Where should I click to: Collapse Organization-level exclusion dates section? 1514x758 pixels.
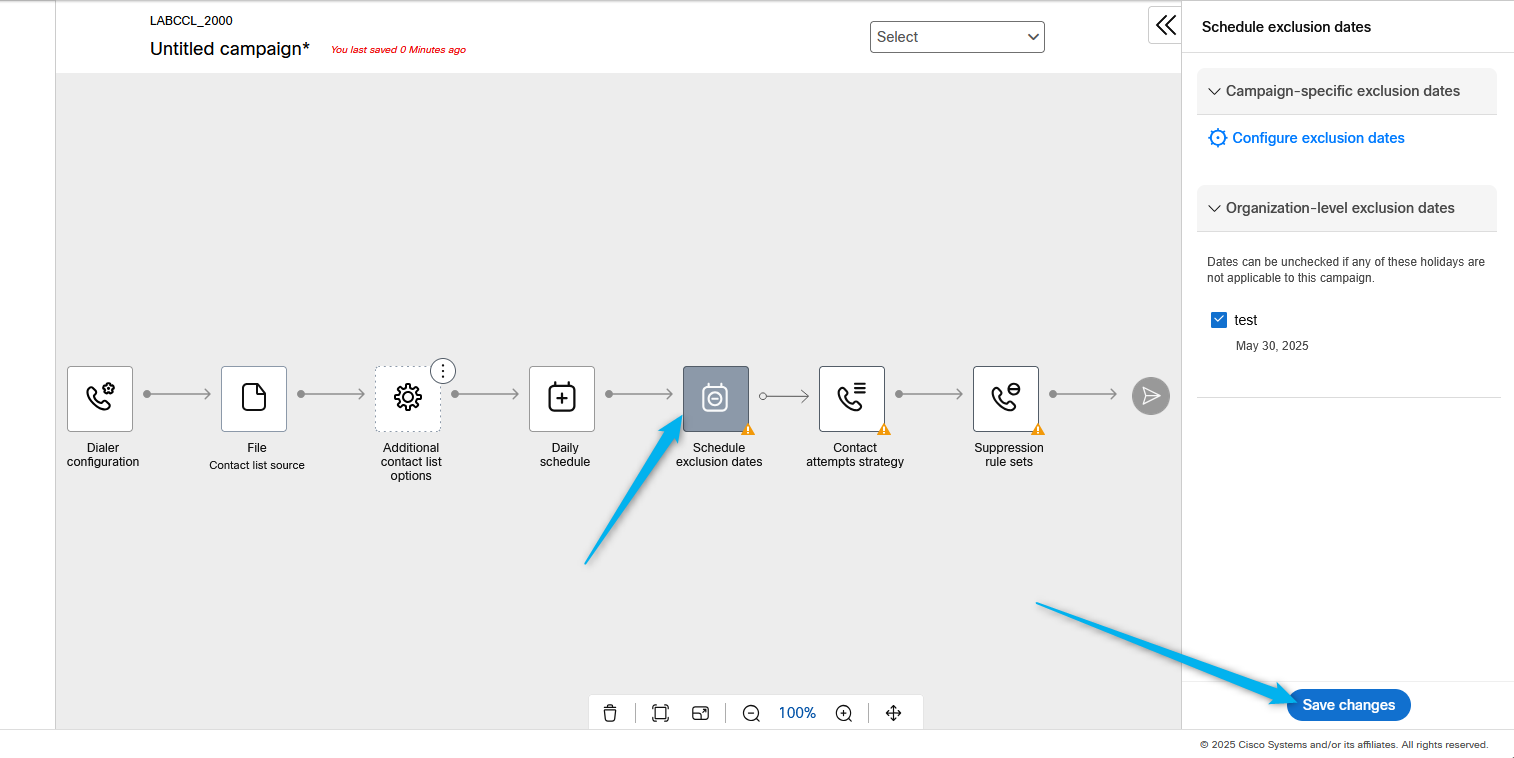(1215, 208)
